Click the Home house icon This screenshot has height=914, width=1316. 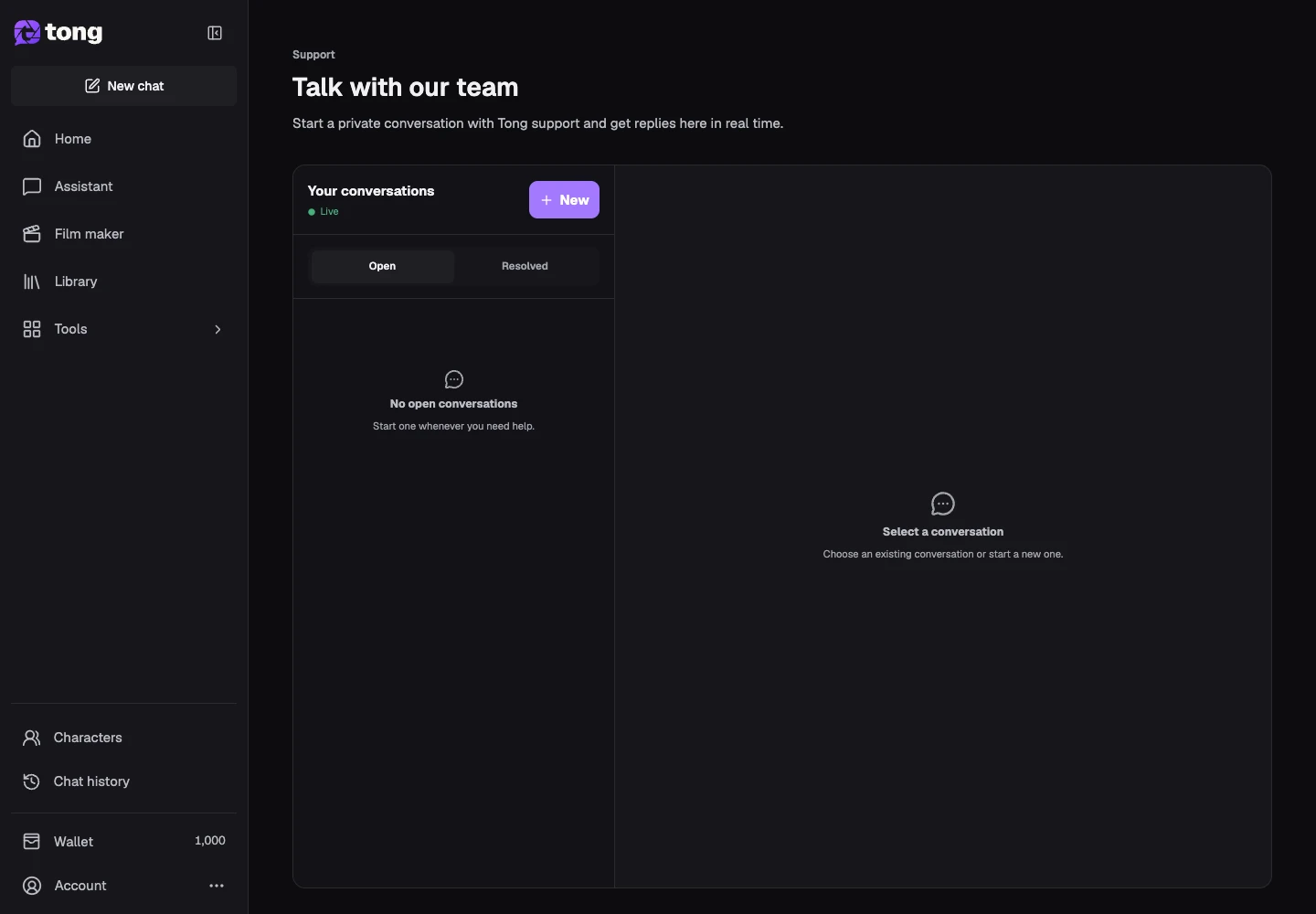tap(32, 139)
